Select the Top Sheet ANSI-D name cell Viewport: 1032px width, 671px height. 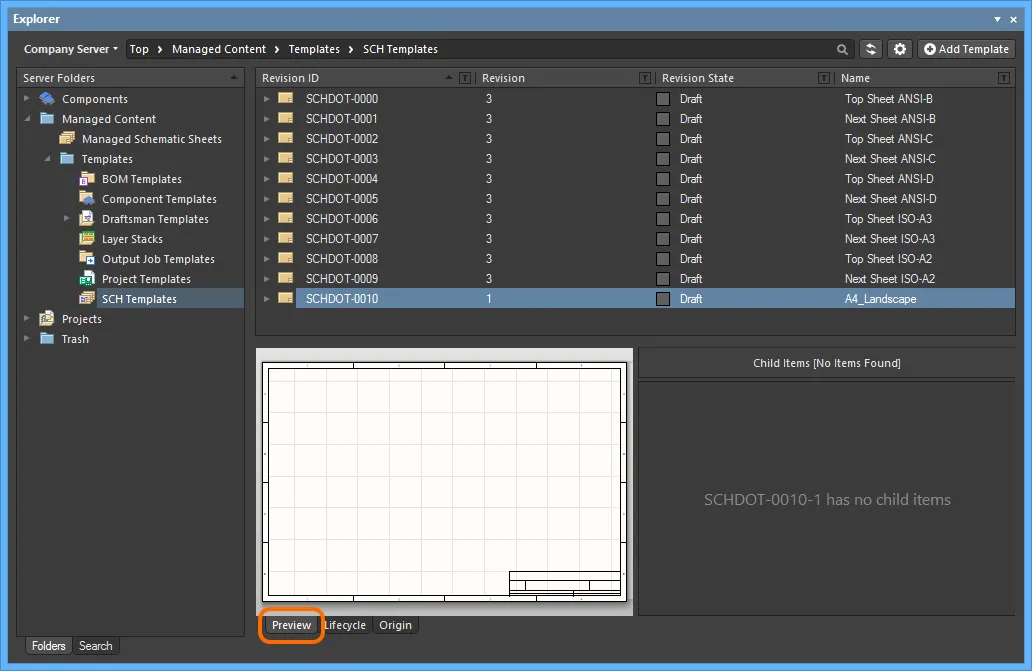tap(889, 179)
